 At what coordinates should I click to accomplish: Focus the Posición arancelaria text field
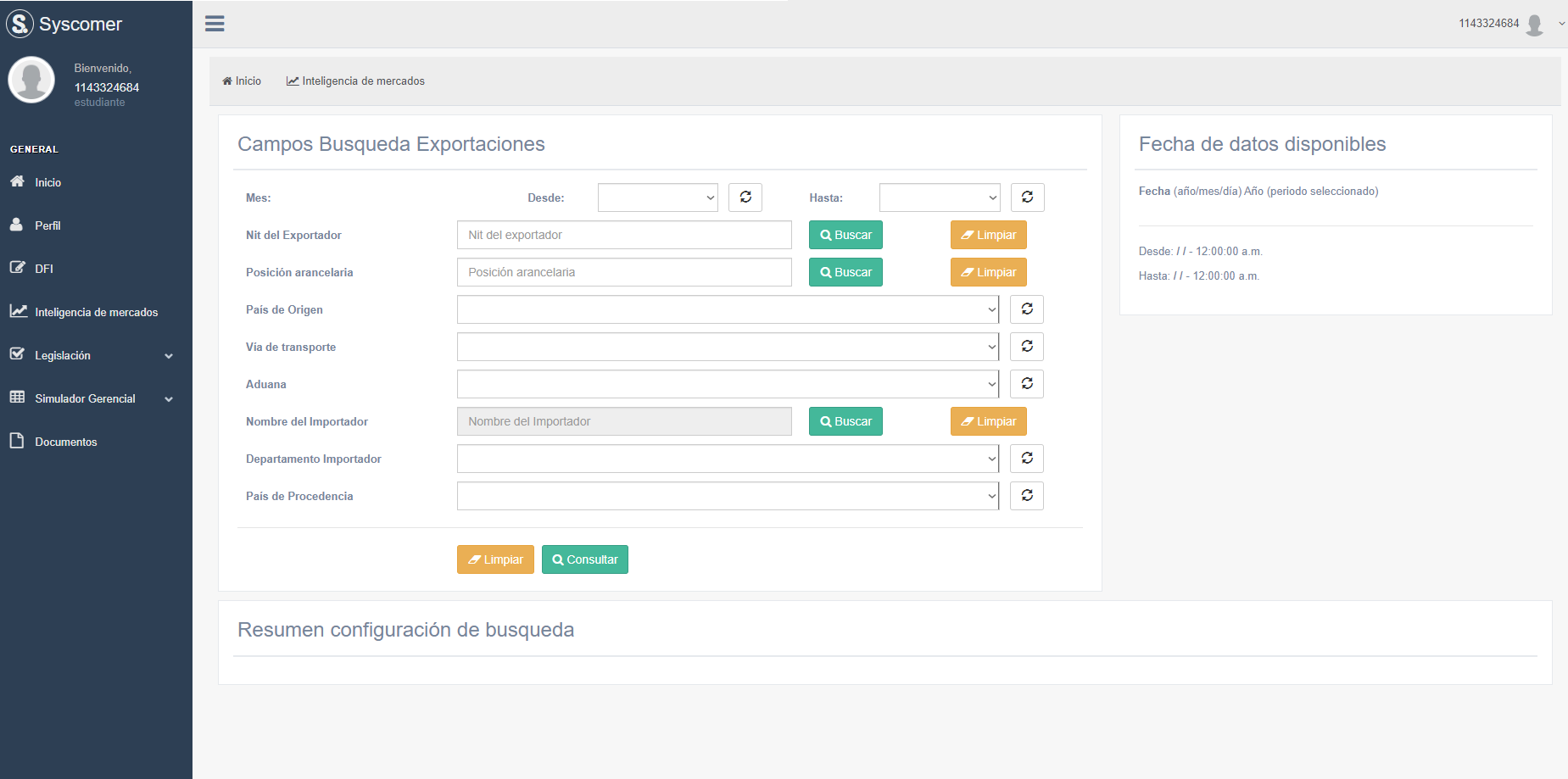point(623,272)
